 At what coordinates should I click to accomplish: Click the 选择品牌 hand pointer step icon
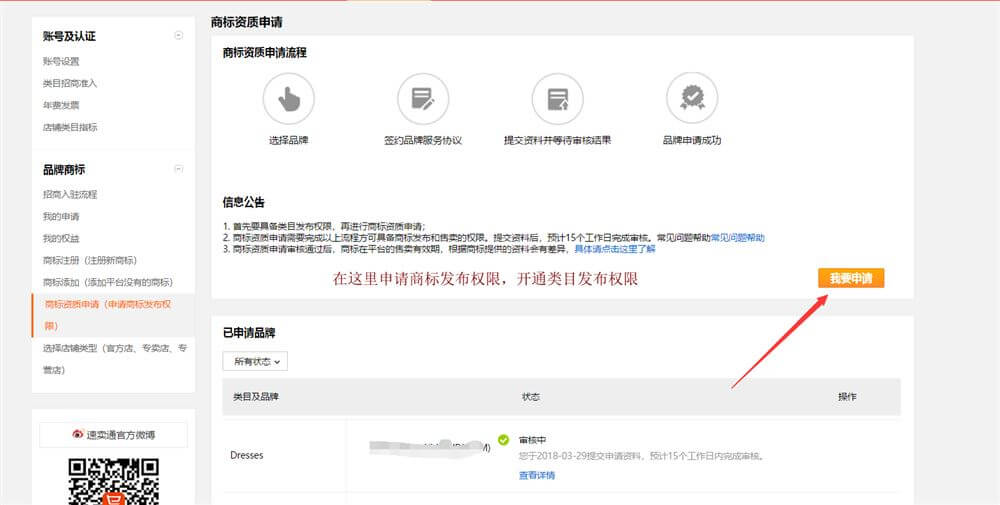pos(288,98)
